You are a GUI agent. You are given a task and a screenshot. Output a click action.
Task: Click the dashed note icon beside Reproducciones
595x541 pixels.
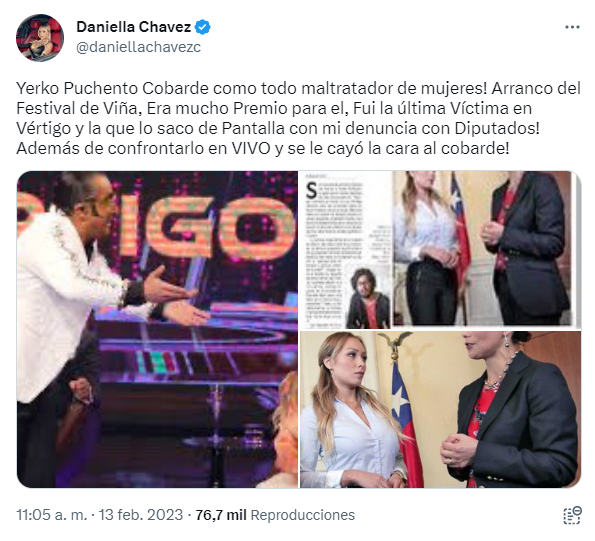coord(572,515)
